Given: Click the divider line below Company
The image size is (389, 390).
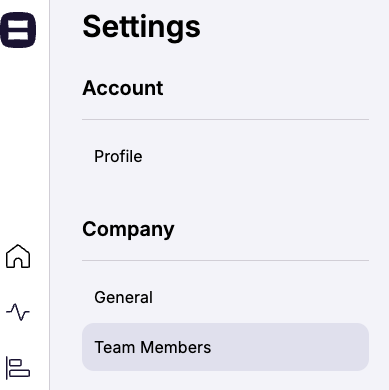Looking at the screenshot, I should point(225,260).
